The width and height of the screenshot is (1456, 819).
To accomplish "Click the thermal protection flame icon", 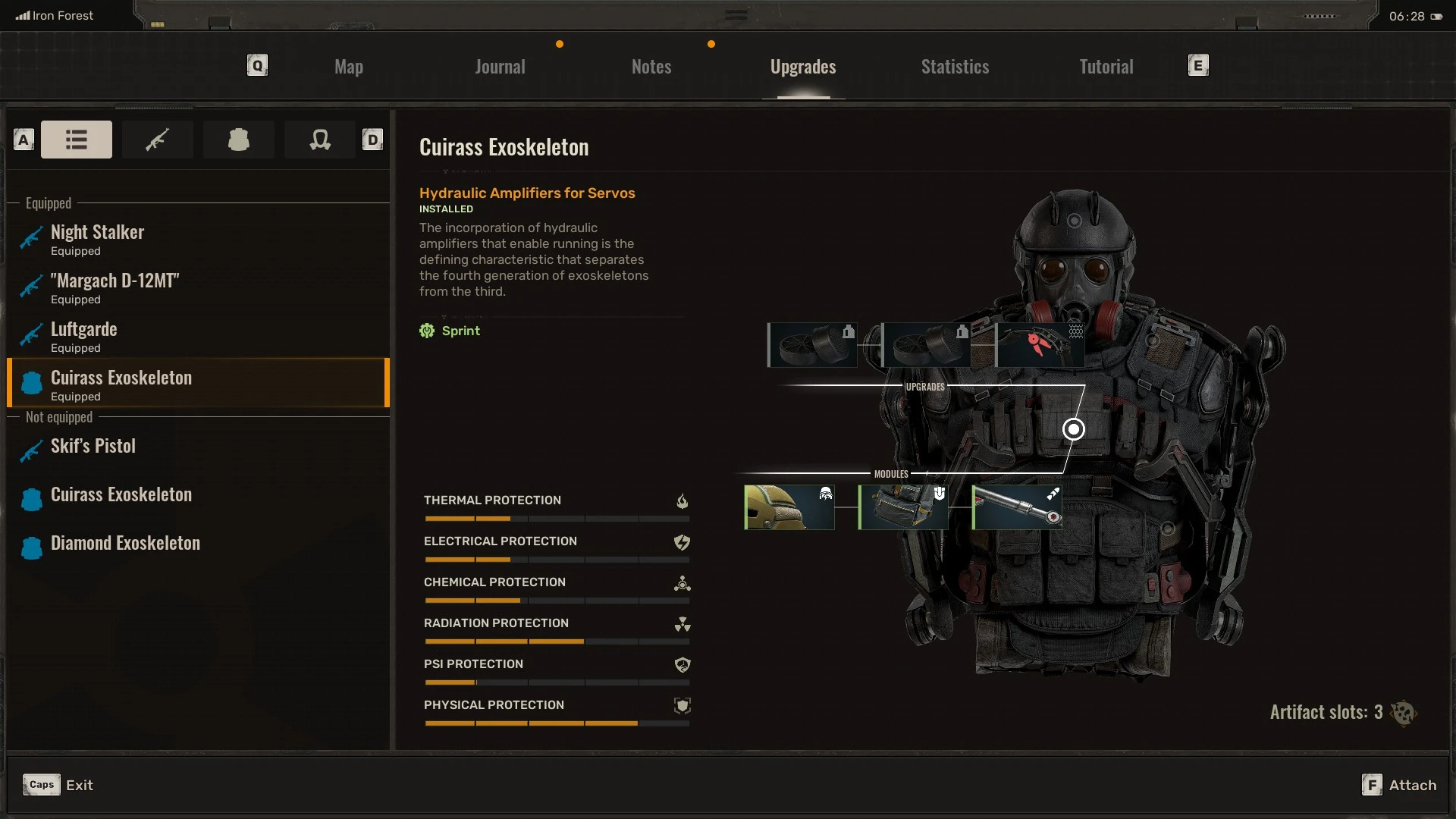I will 682,500.
